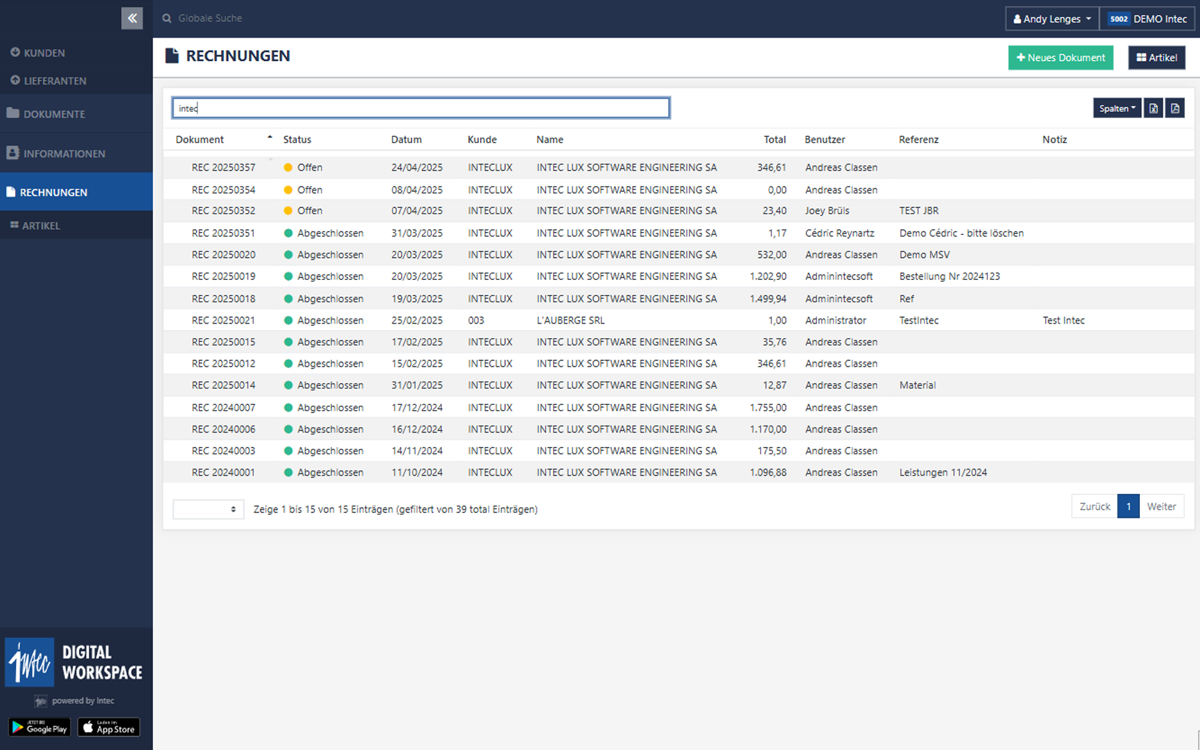The image size is (1200, 750).
Task: Sort by the Benutzer column header
Action: click(825, 140)
